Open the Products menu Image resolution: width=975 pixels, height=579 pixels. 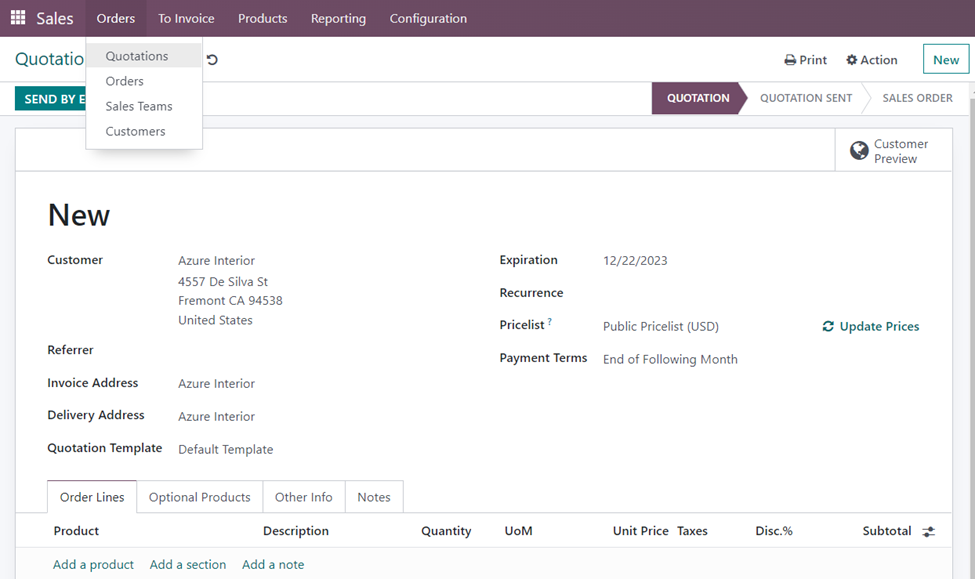coord(262,18)
